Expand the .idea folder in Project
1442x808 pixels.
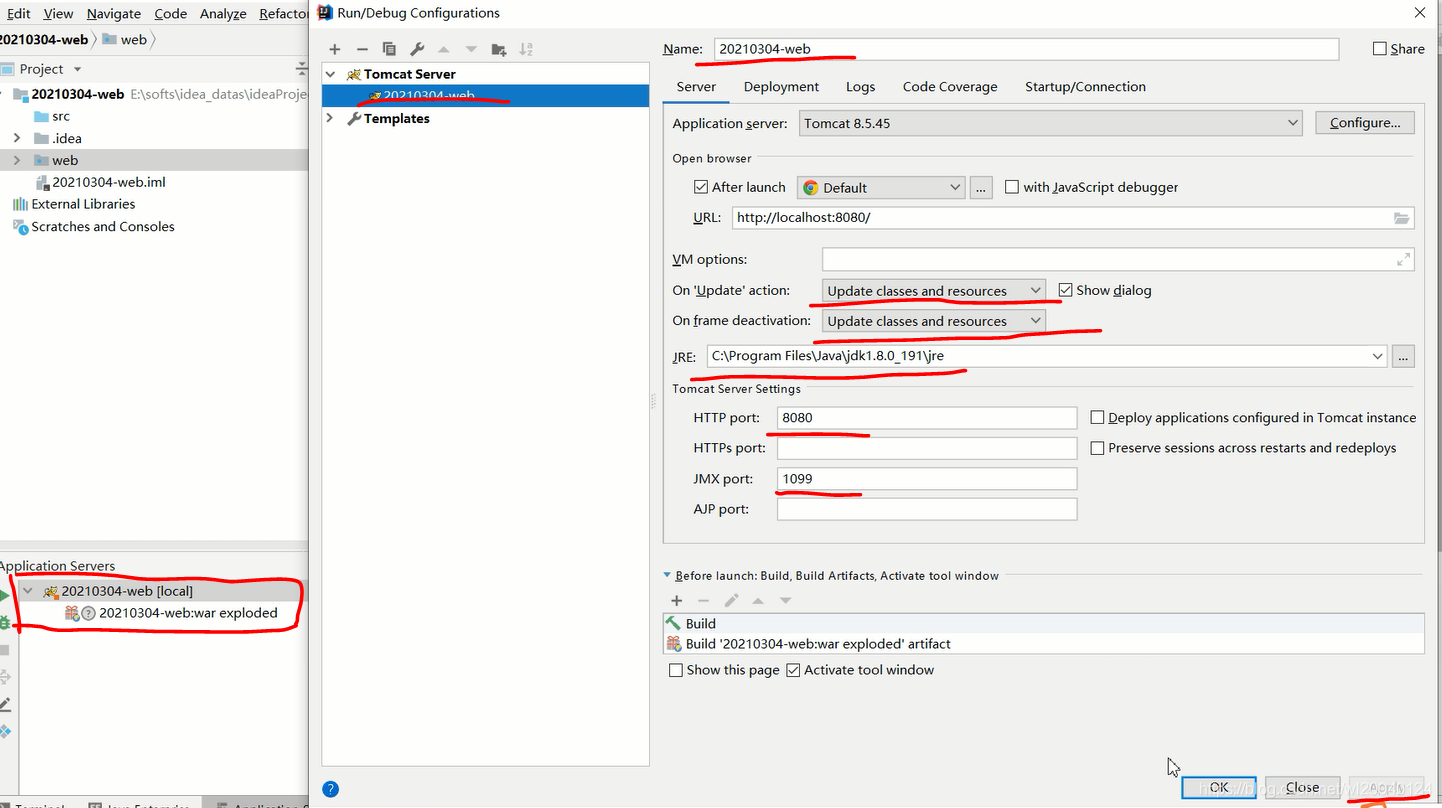tap(16, 138)
